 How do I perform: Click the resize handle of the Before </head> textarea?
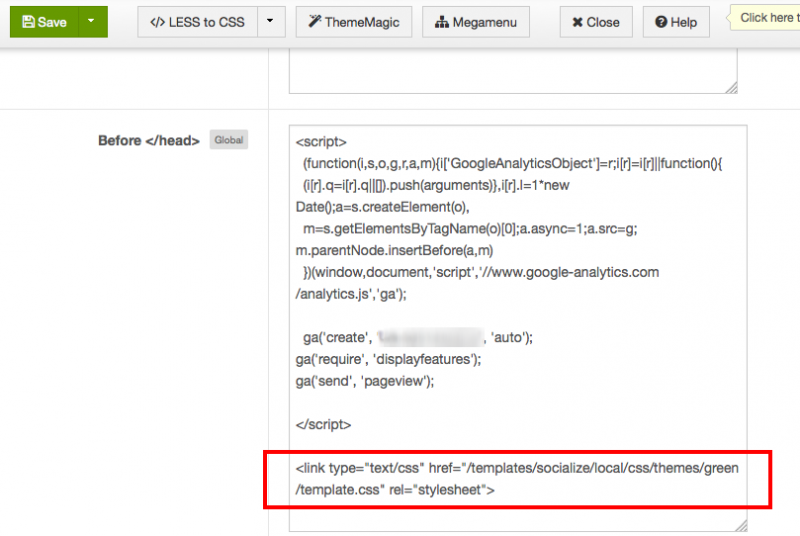click(x=741, y=525)
